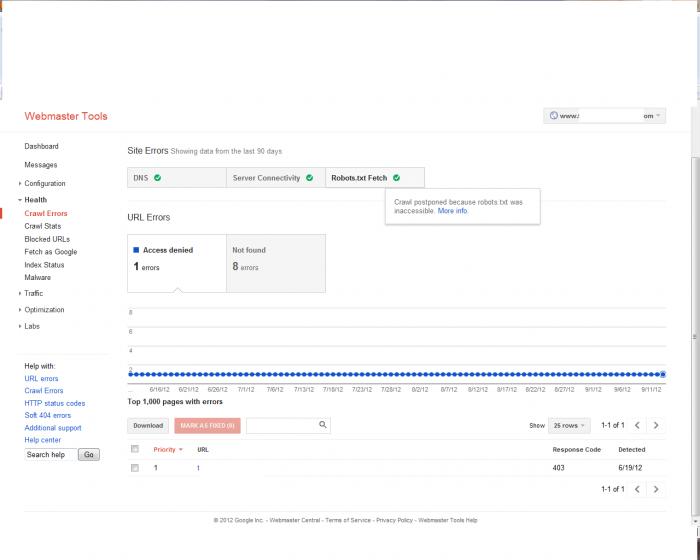
Task: Open the Webmaster Central footer link
Action: coord(295,520)
